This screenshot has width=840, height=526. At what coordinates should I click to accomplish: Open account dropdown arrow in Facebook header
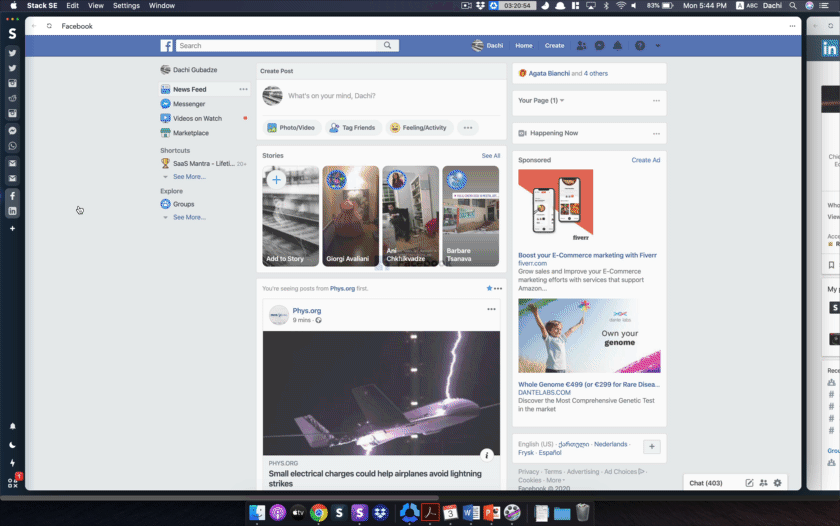(658, 46)
